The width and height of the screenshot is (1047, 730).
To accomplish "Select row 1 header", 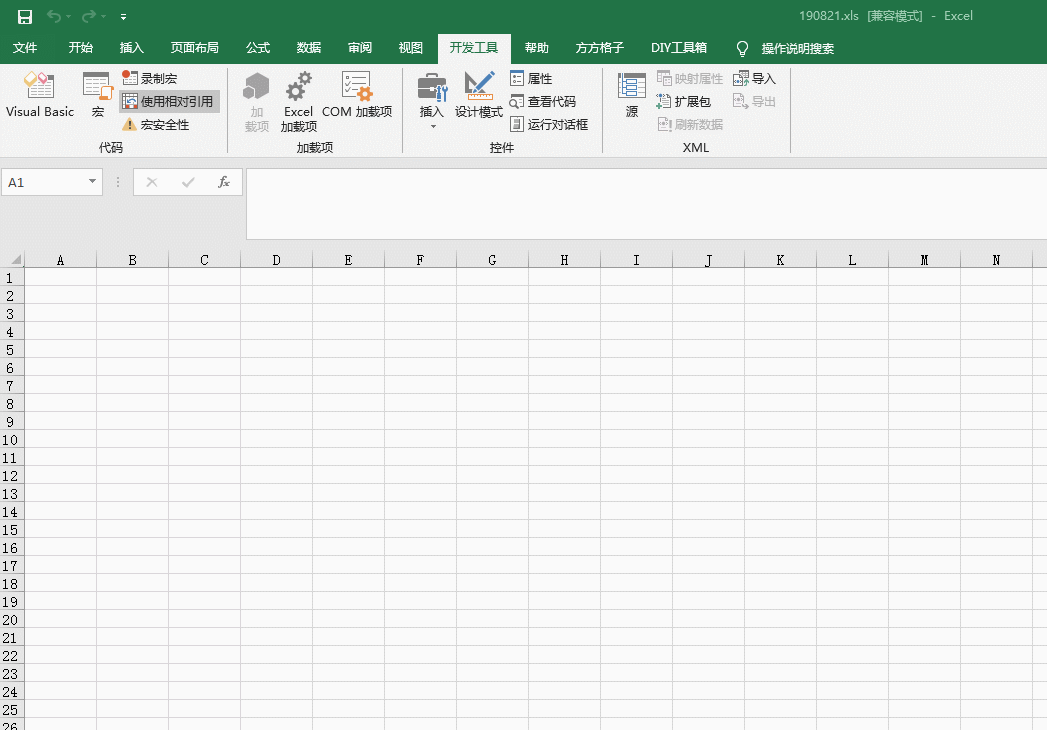I will click(12, 277).
